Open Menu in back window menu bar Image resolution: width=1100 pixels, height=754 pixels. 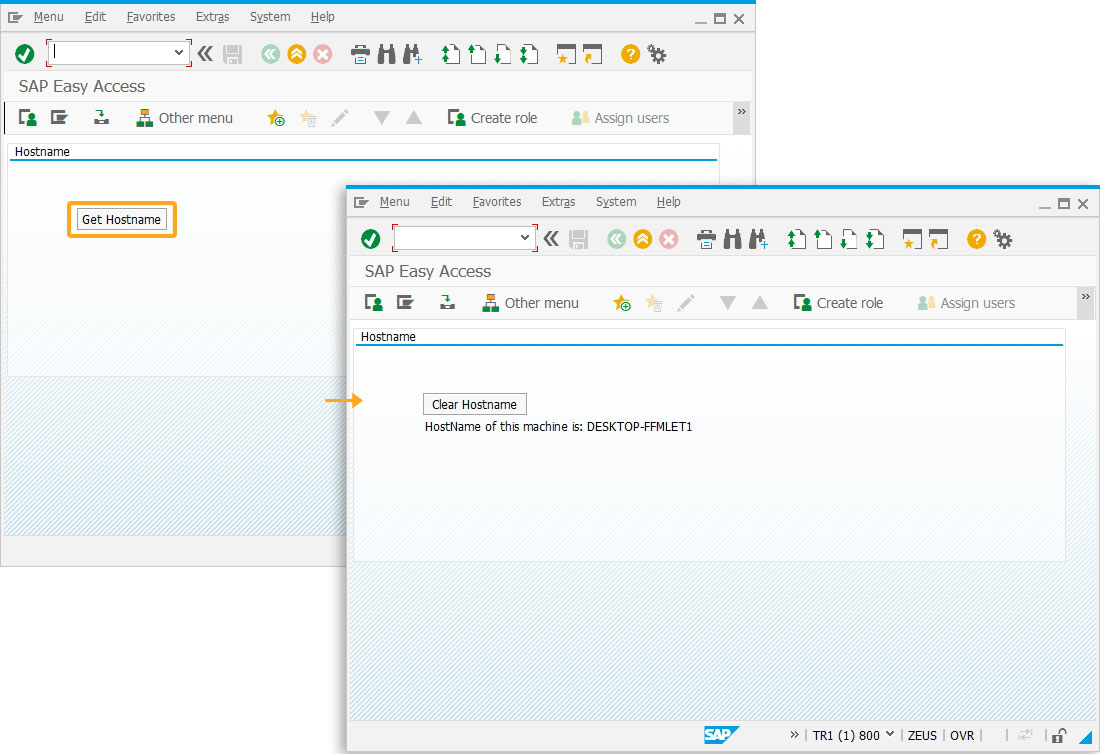48,17
